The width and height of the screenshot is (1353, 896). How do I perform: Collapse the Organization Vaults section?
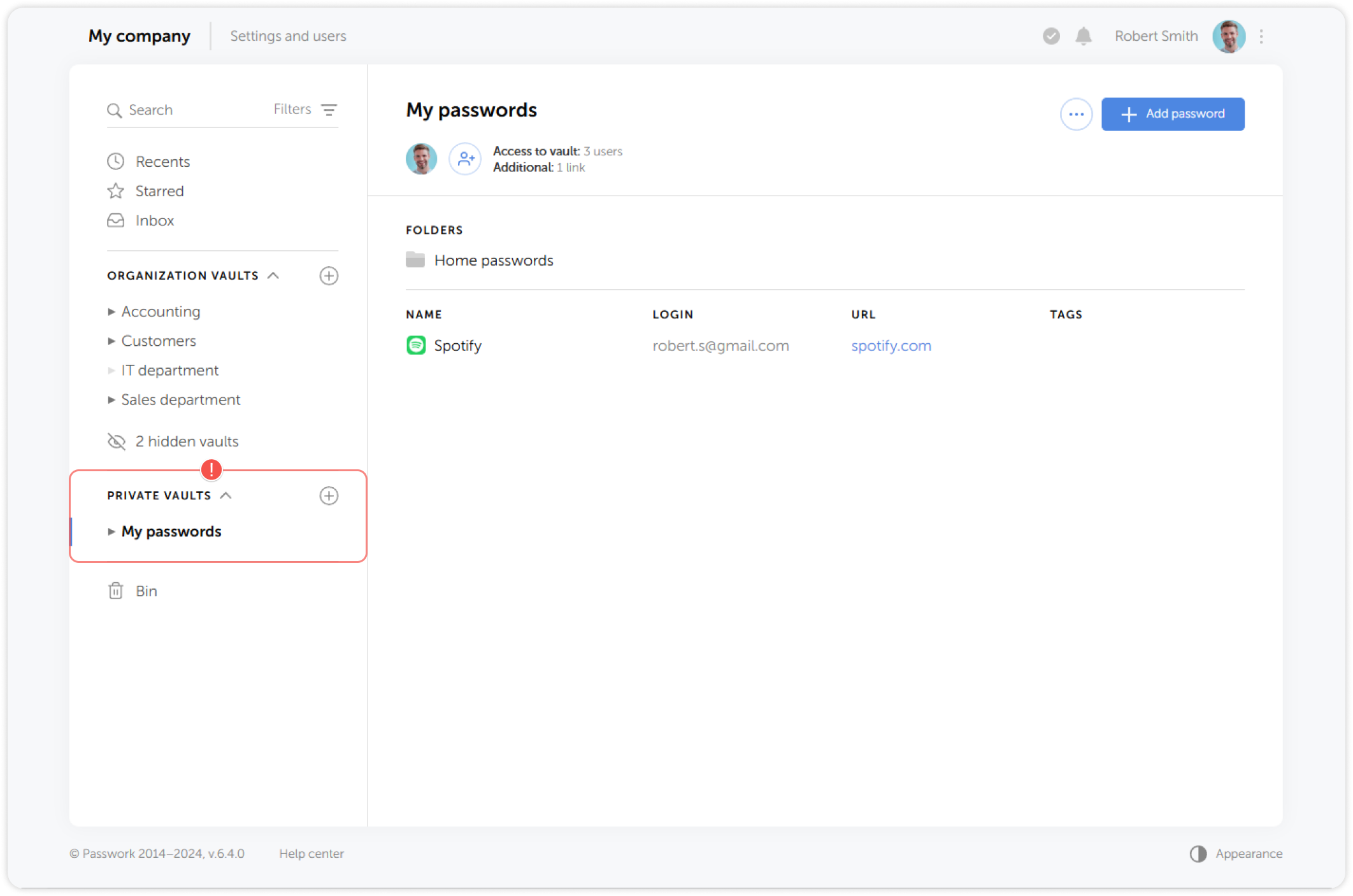click(273, 276)
